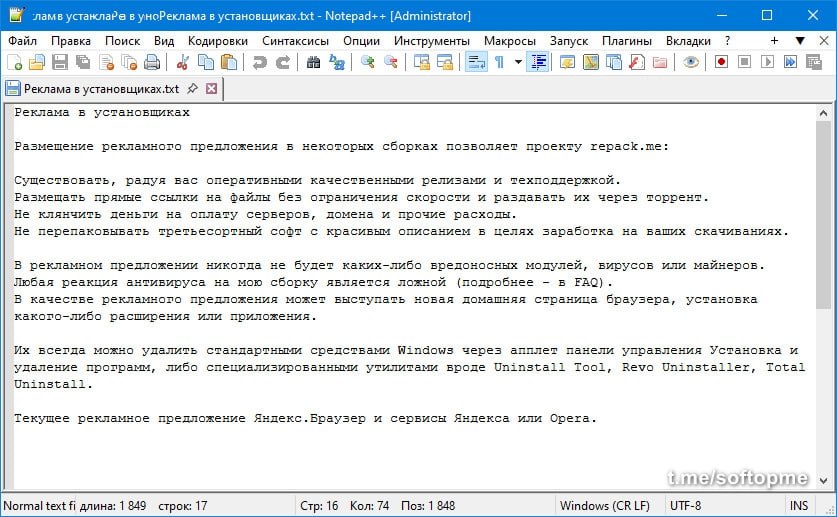Create a new document with the New icon
837x517 pixels.
tap(14, 62)
